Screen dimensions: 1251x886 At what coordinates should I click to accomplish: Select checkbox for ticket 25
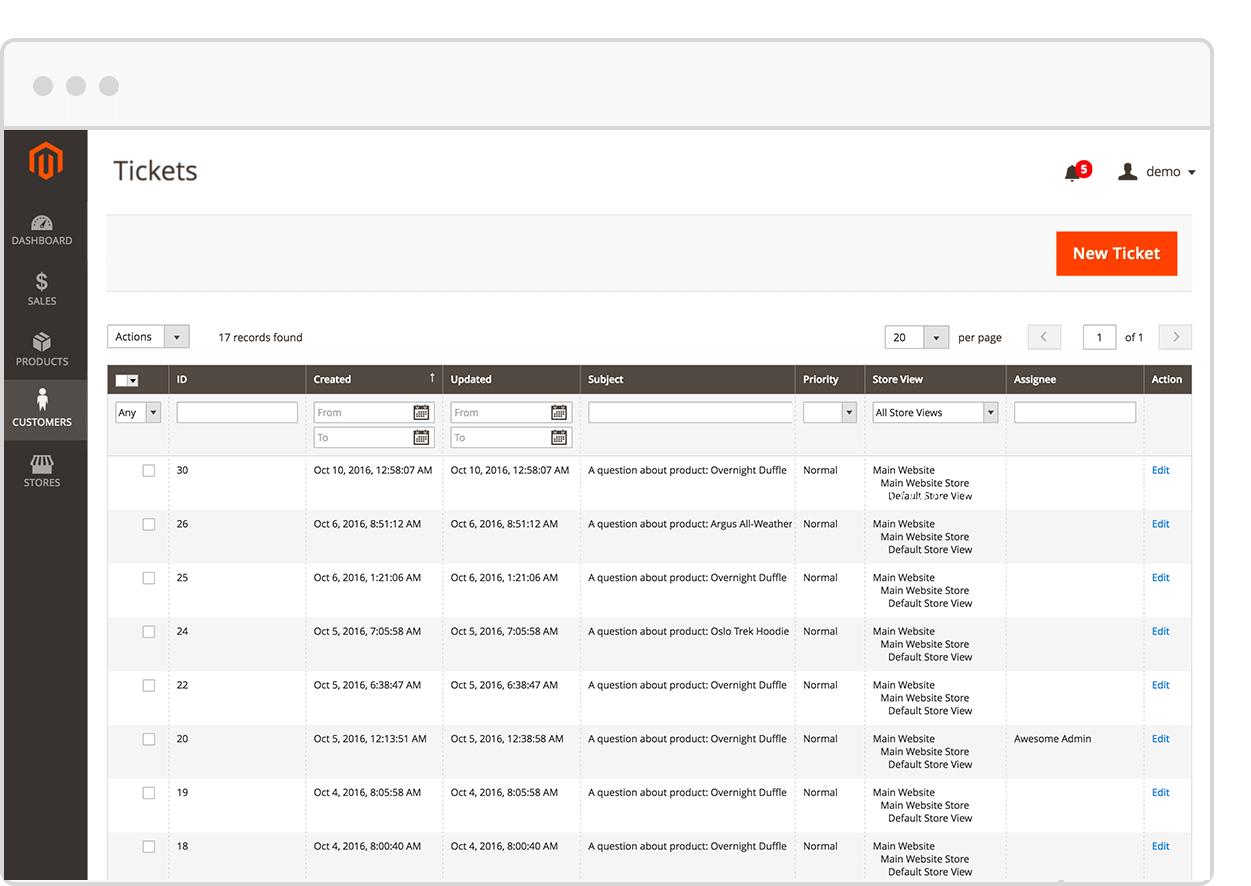[x=149, y=578]
